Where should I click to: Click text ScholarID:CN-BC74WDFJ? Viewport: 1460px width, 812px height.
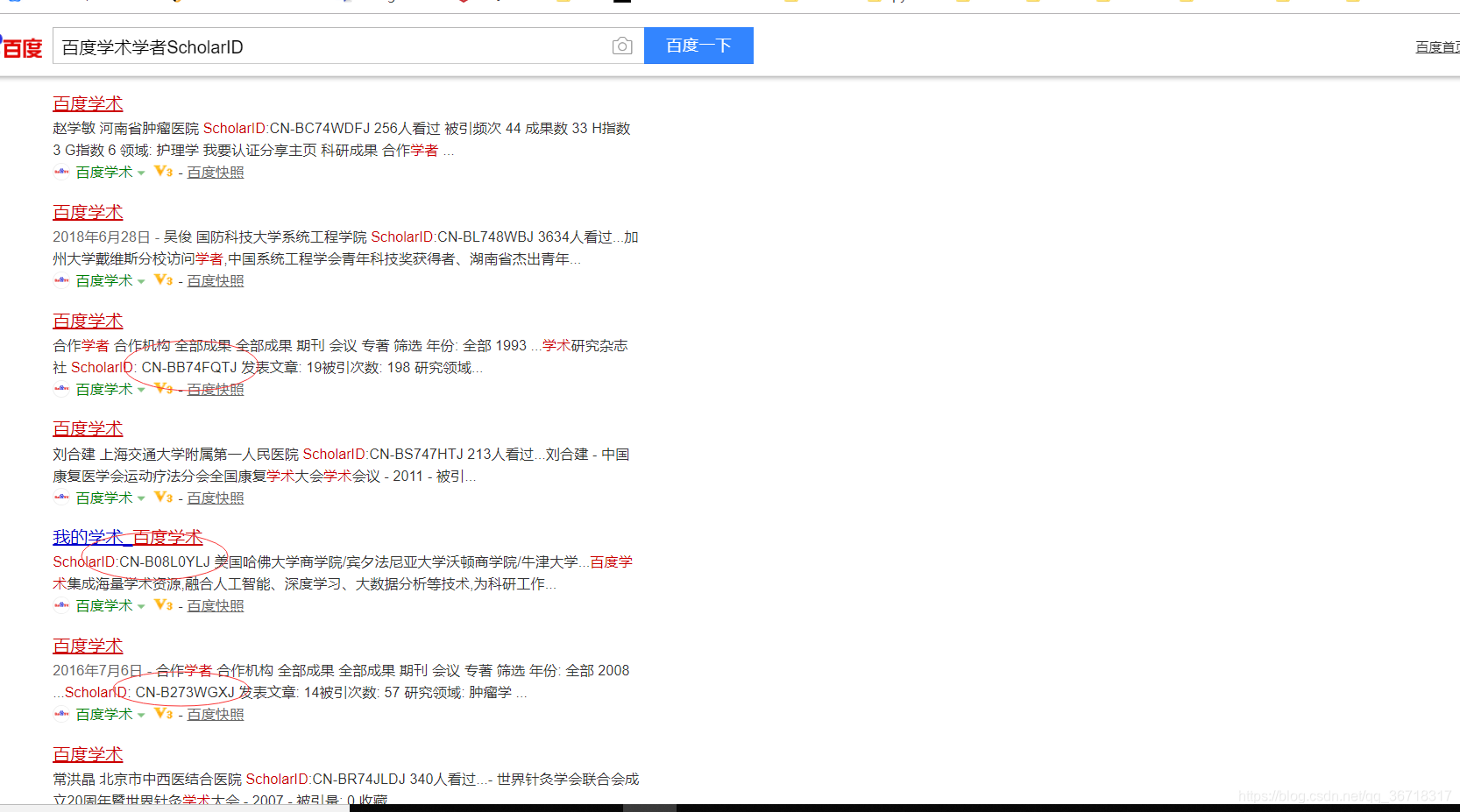[287, 129]
